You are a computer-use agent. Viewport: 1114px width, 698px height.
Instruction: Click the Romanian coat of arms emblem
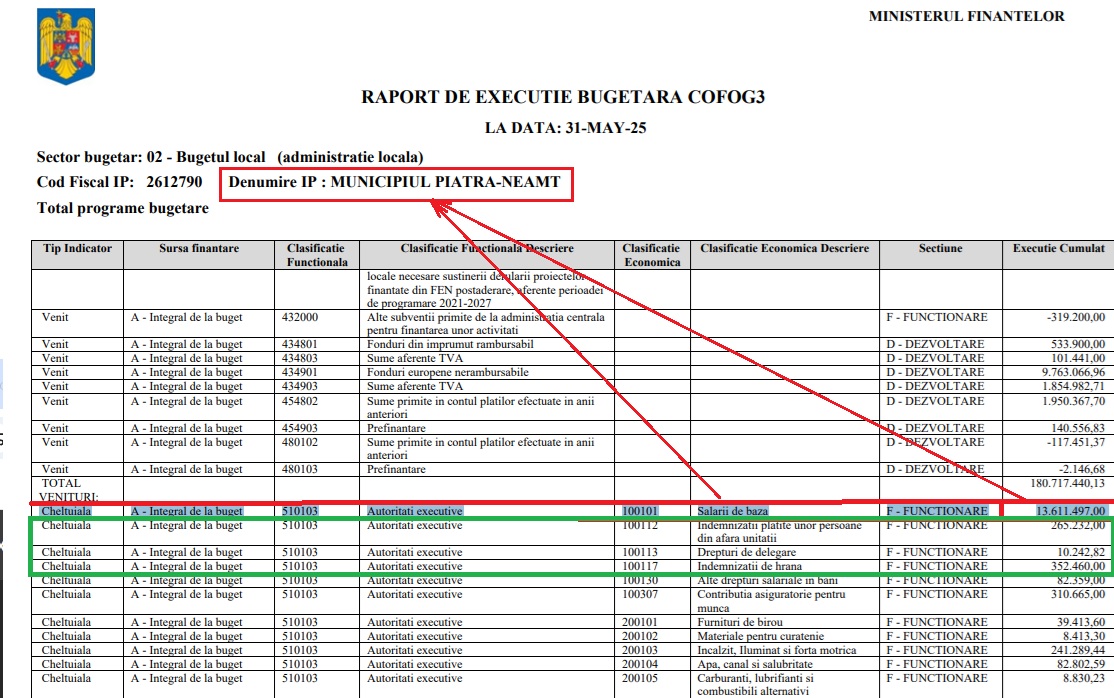[x=66, y=47]
